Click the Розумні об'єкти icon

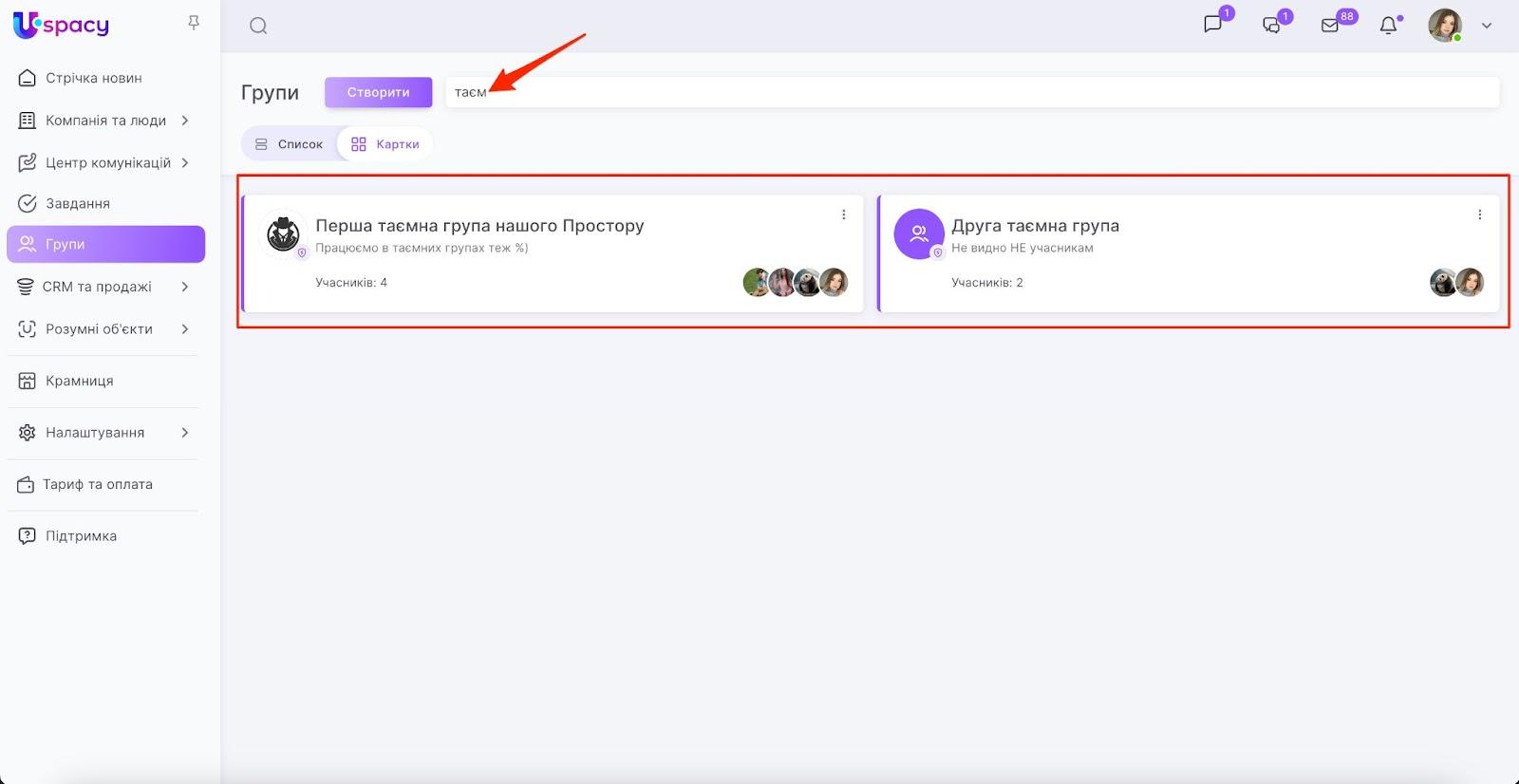pos(28,329)
